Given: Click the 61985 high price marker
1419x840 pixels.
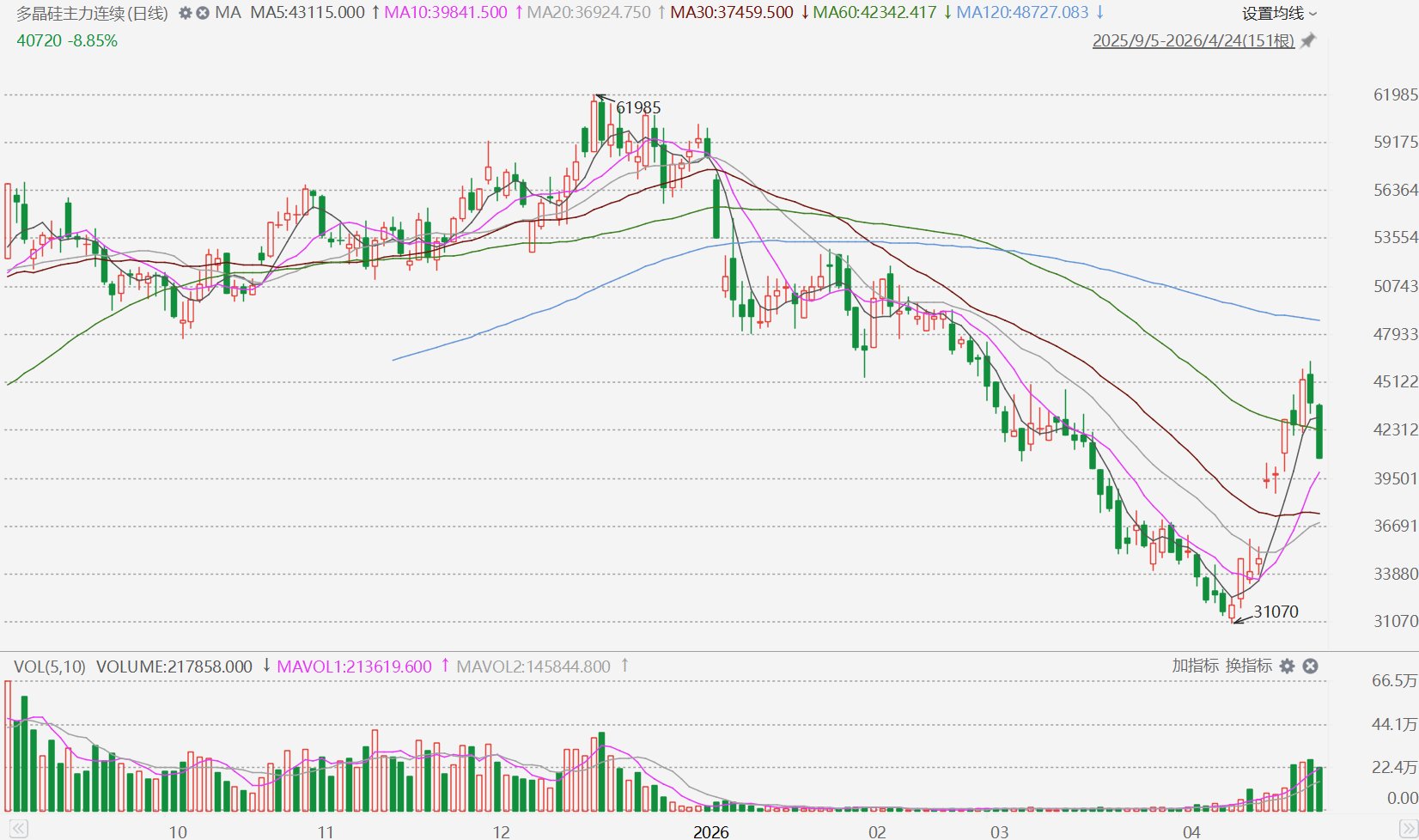Looking at the screenshot, I should coord(638,107).
